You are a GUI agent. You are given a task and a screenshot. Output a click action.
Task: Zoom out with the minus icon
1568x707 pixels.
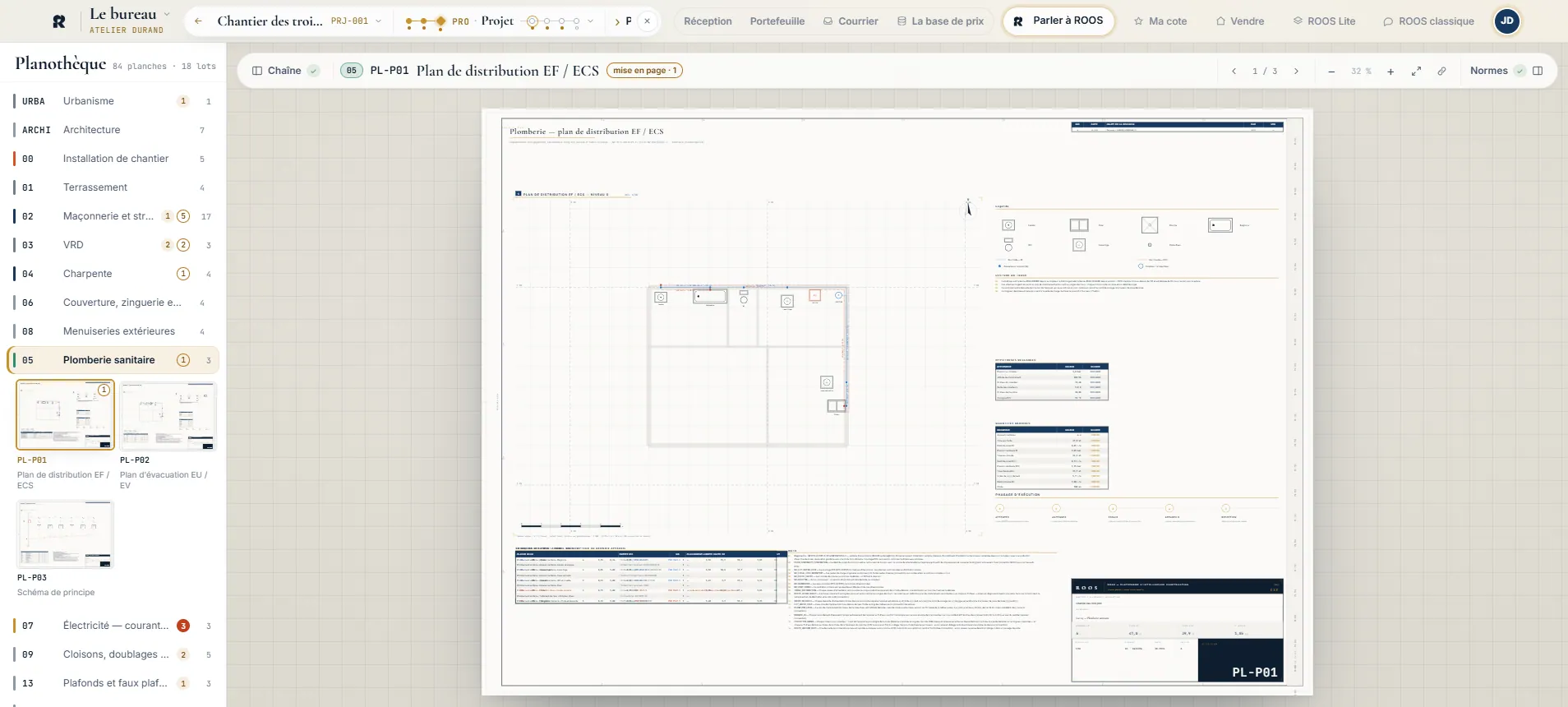coord(1331,72)
